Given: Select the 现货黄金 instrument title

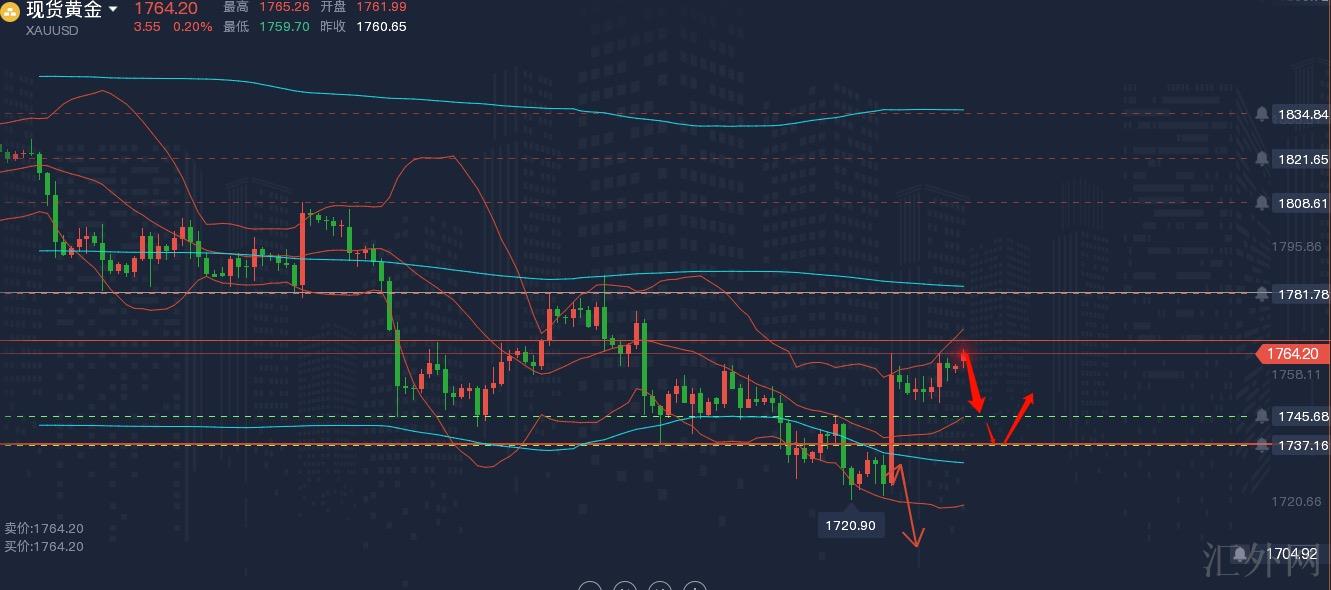Looking at the screenshot, I should (x=64, y=10).
